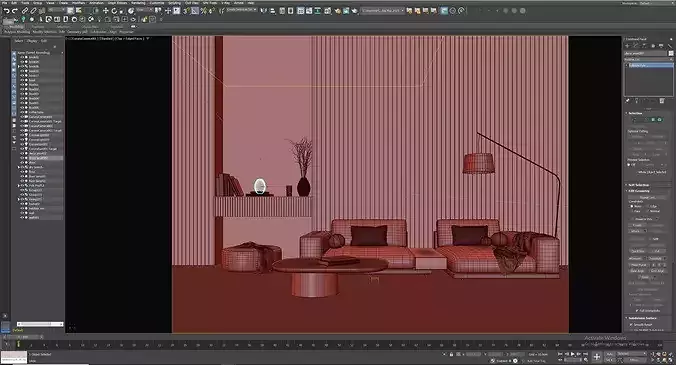The width and height of the screenshot is (676, 365).
Task: Open the Rendered Frame Window icon
Action: pos(346,10)
